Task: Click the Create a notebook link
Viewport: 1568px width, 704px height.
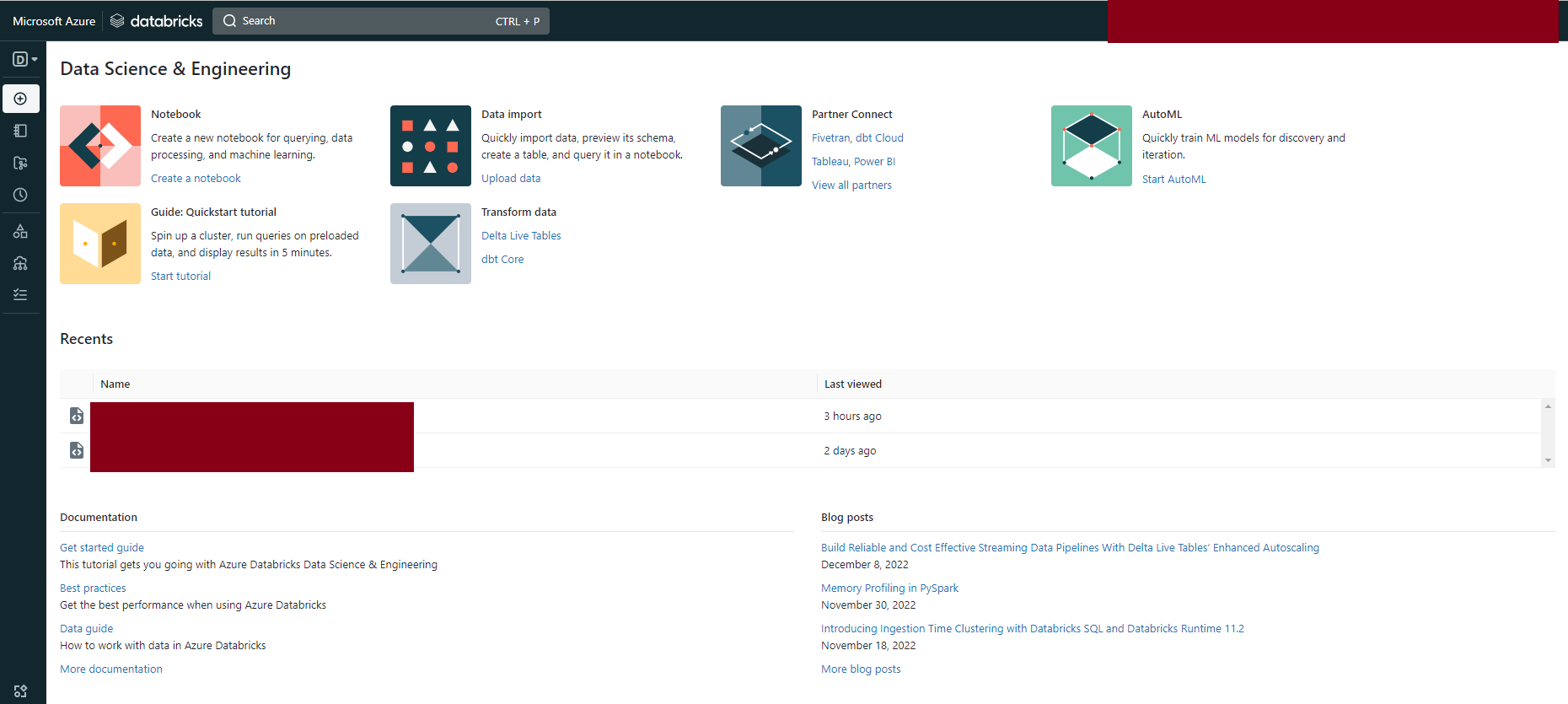Action: (196, 179)
